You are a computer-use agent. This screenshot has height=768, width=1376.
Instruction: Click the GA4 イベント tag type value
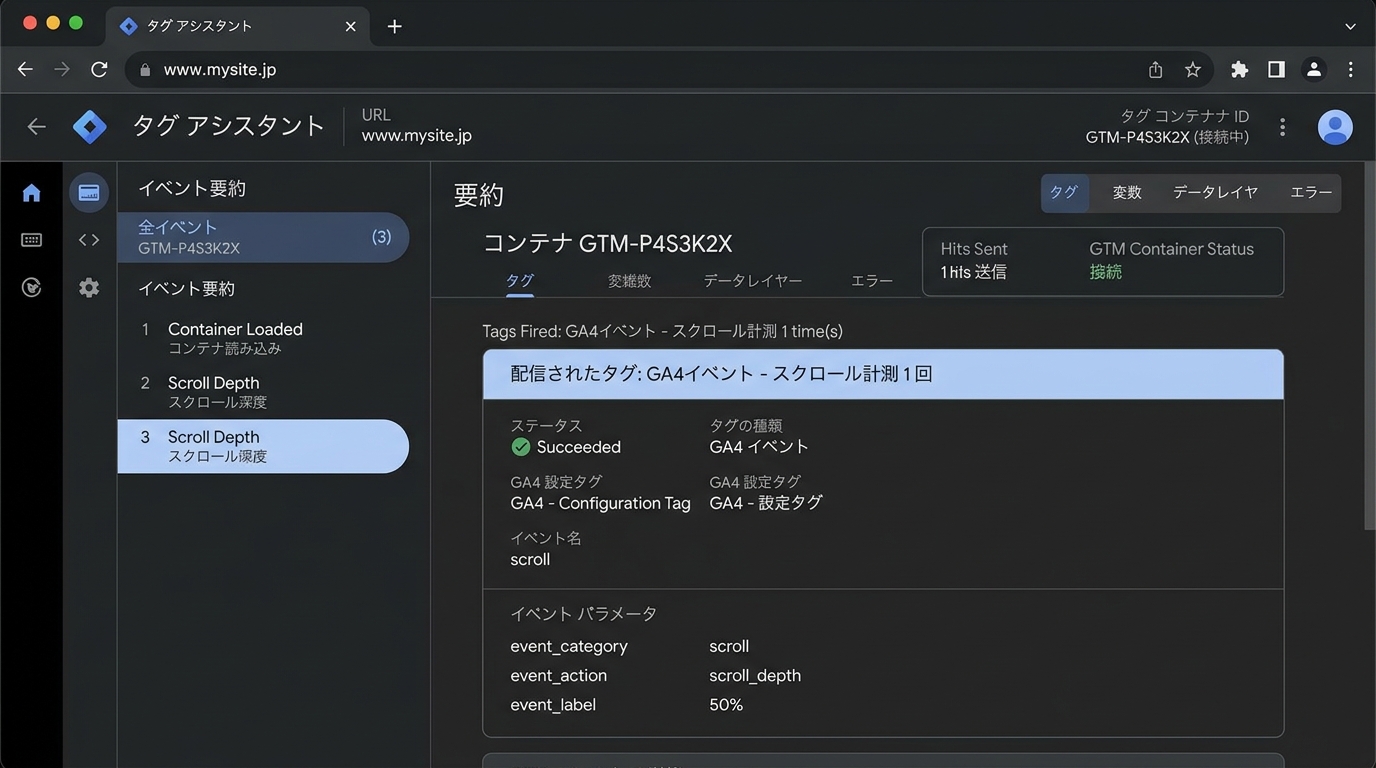click(759, 447)
